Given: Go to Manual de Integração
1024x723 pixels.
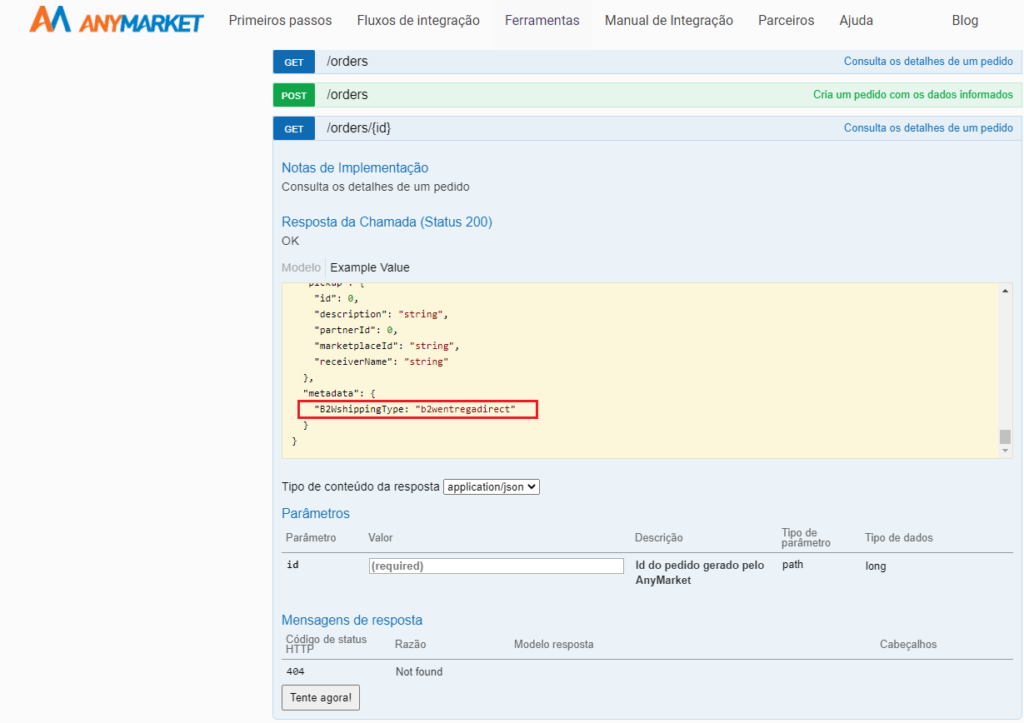Looking at the screenshot, I should click(668, 20).
